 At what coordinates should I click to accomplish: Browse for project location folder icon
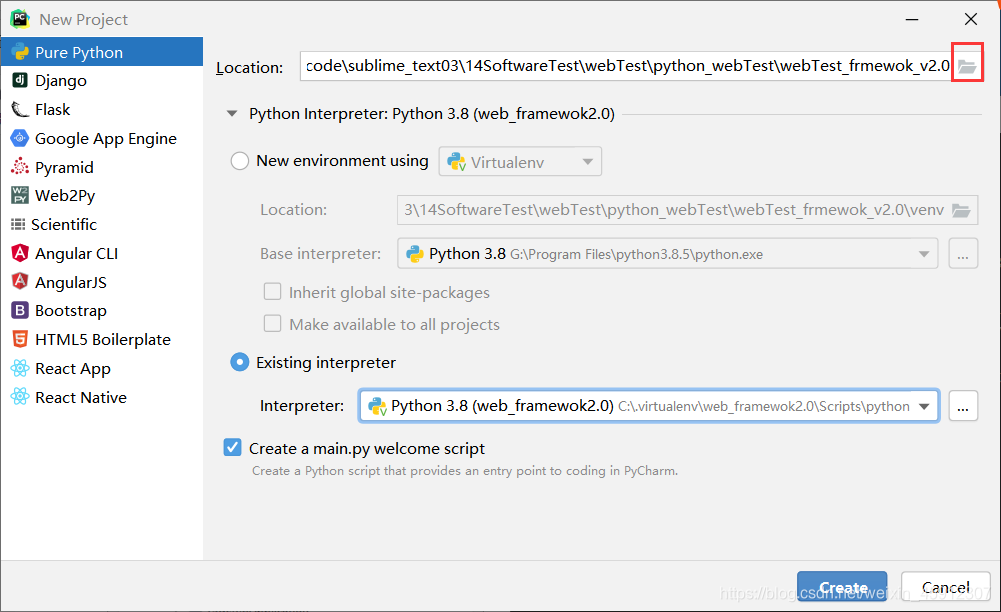pyautogui.click(x=967, y=66)
